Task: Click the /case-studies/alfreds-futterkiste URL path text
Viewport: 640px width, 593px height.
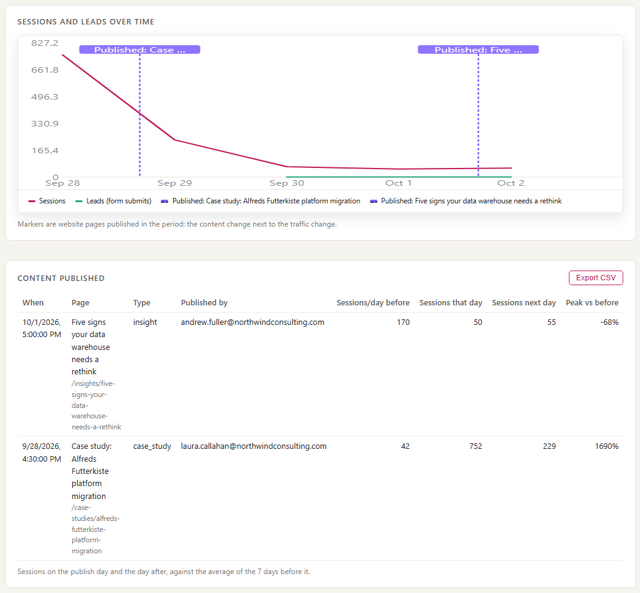Action: tap(96, 529)
